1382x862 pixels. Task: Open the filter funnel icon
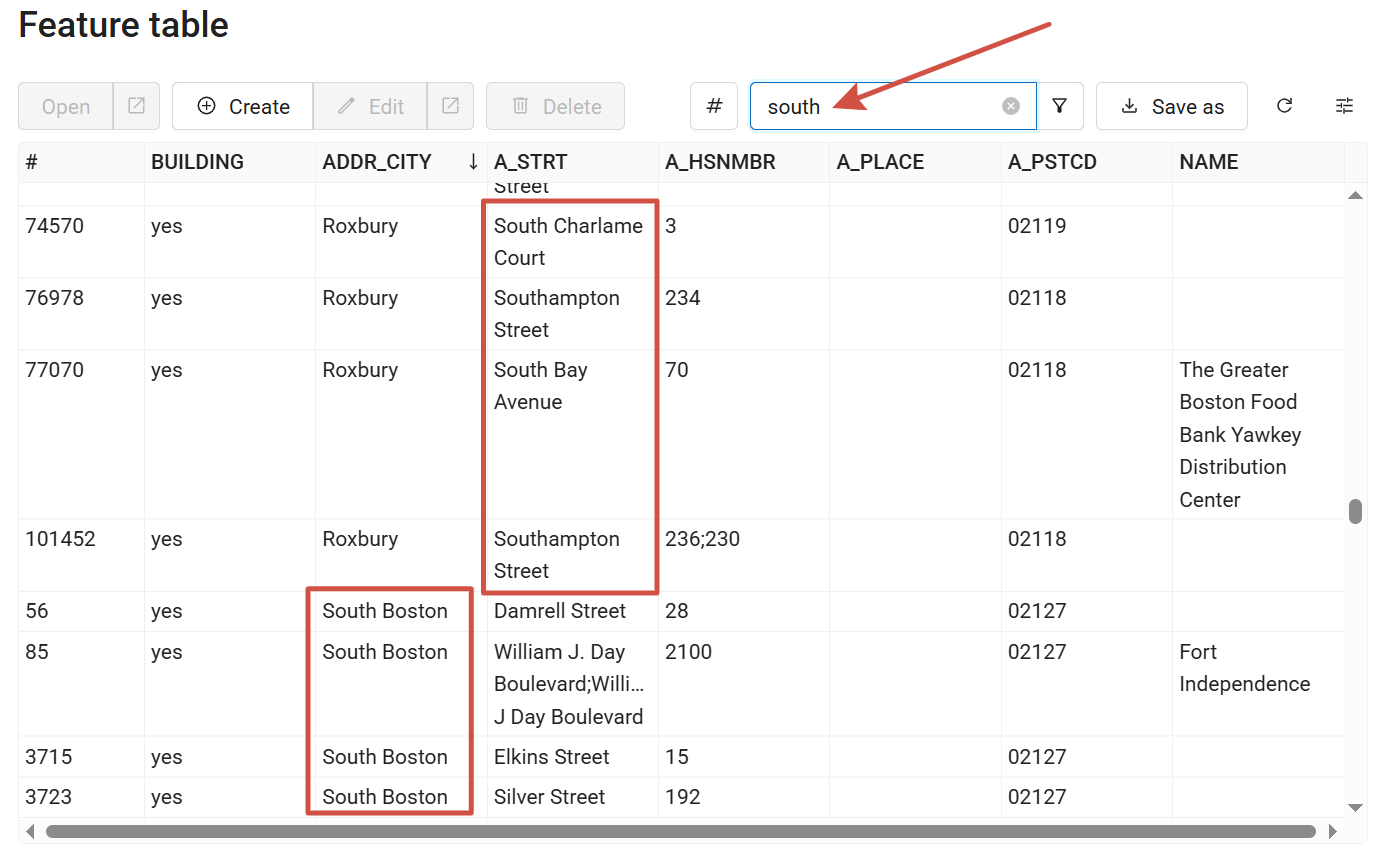click(1060, 106)
